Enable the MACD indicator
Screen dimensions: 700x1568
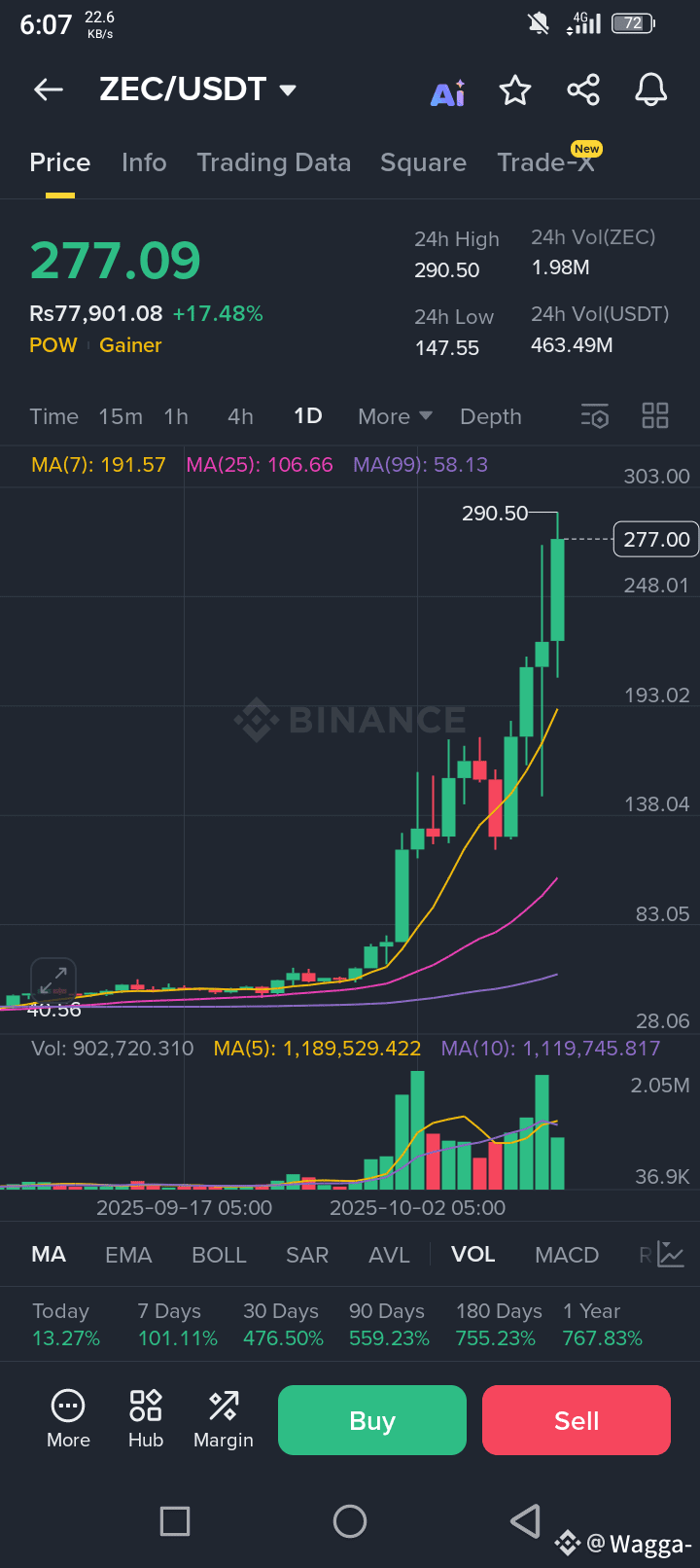pos(567,1255)
